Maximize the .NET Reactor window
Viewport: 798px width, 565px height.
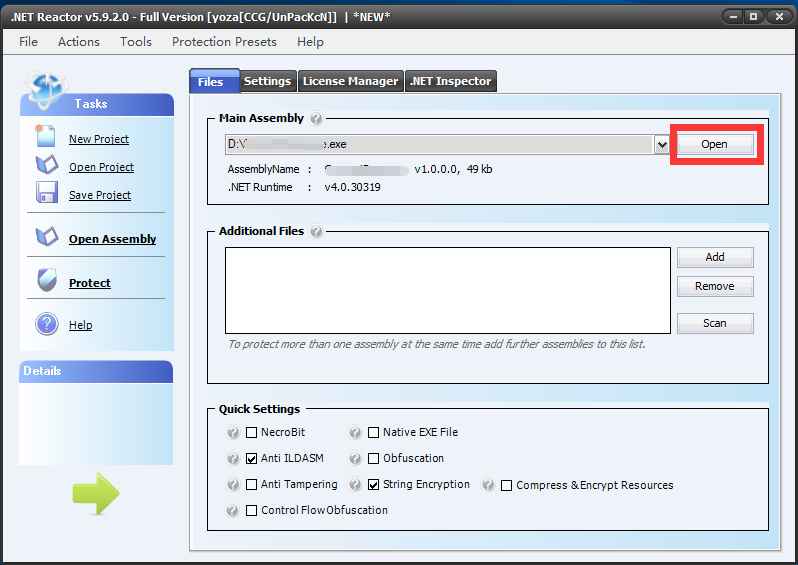click(754, 17)
